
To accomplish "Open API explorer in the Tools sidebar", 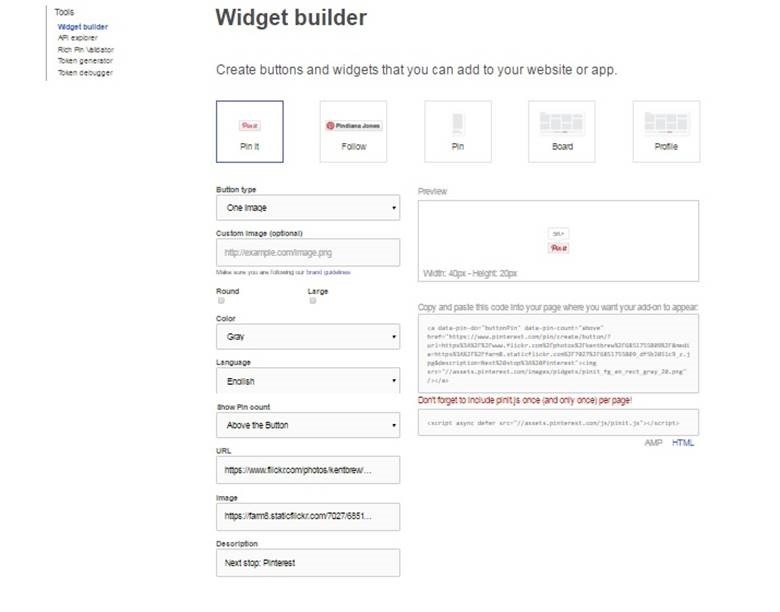I will point(78,37).
